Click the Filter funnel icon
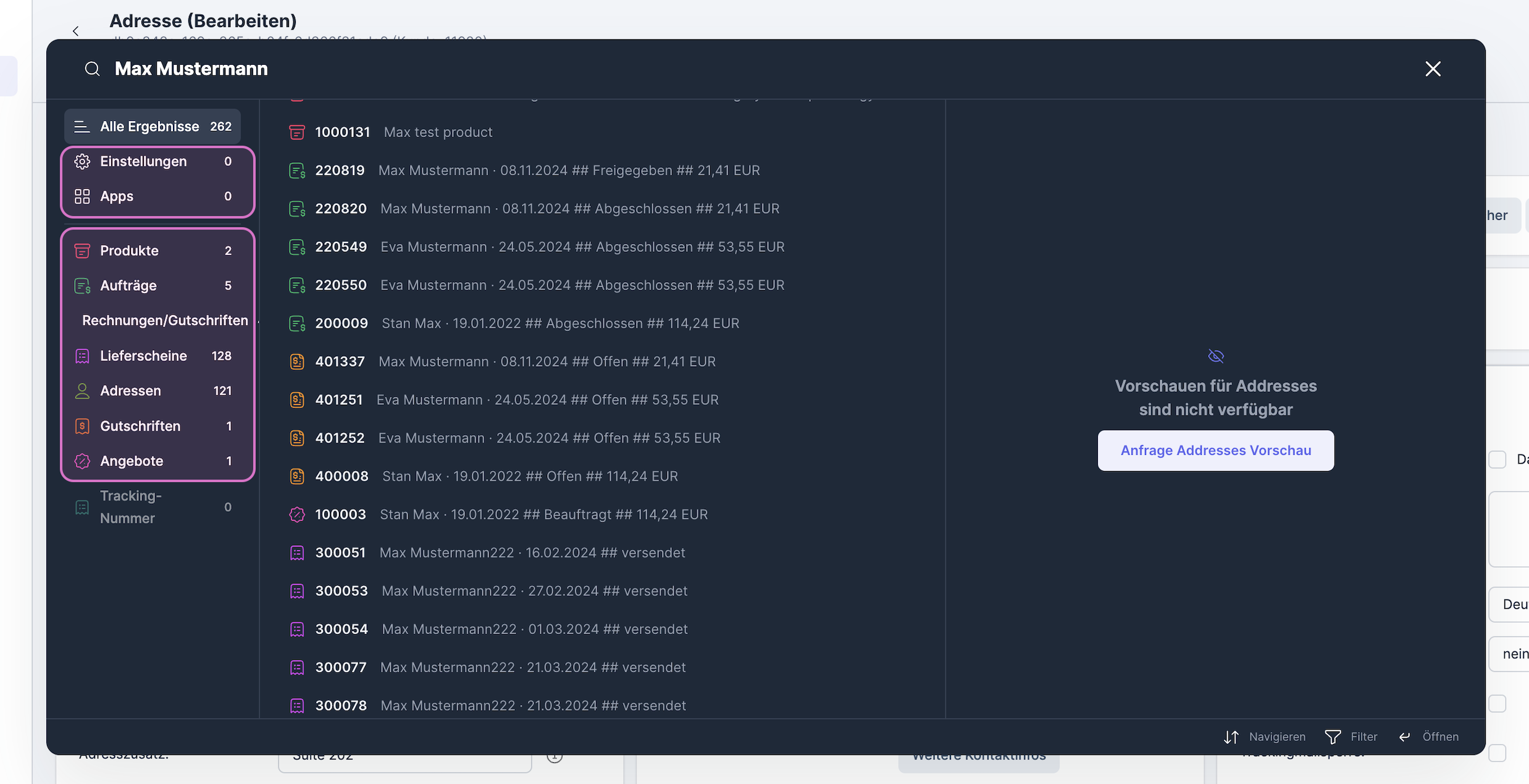 pyautogui.click(x=1333, y=736)
